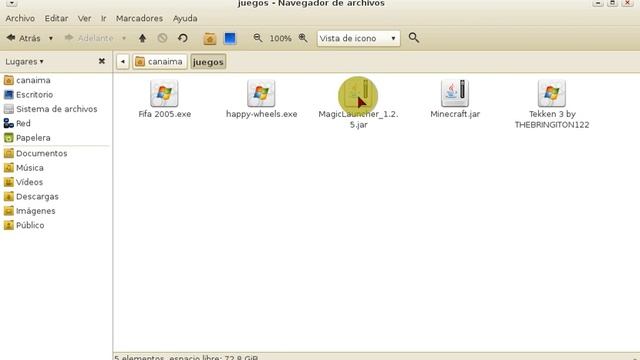The width and height of the screenshot is (640, 360).
Task: Select the MagicLauncher_1.2.5.jar file icon
Action: pyautogui.click(x=358, y=93)
